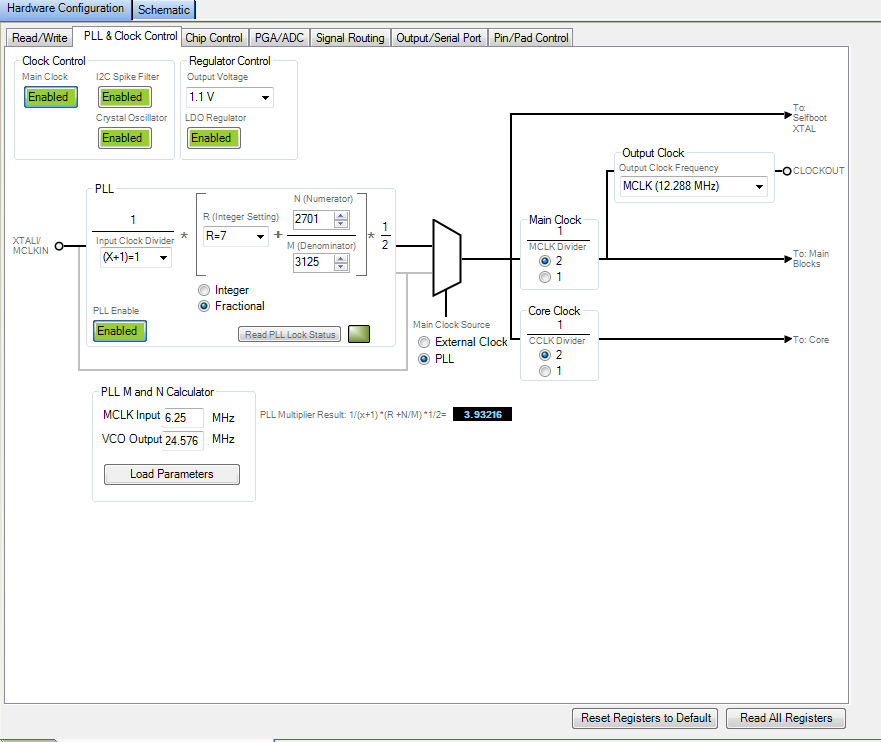The width and height of the screenshot is (881, 742).
Task: Click the PLL lock status indicator
Action: pos(359,334)
